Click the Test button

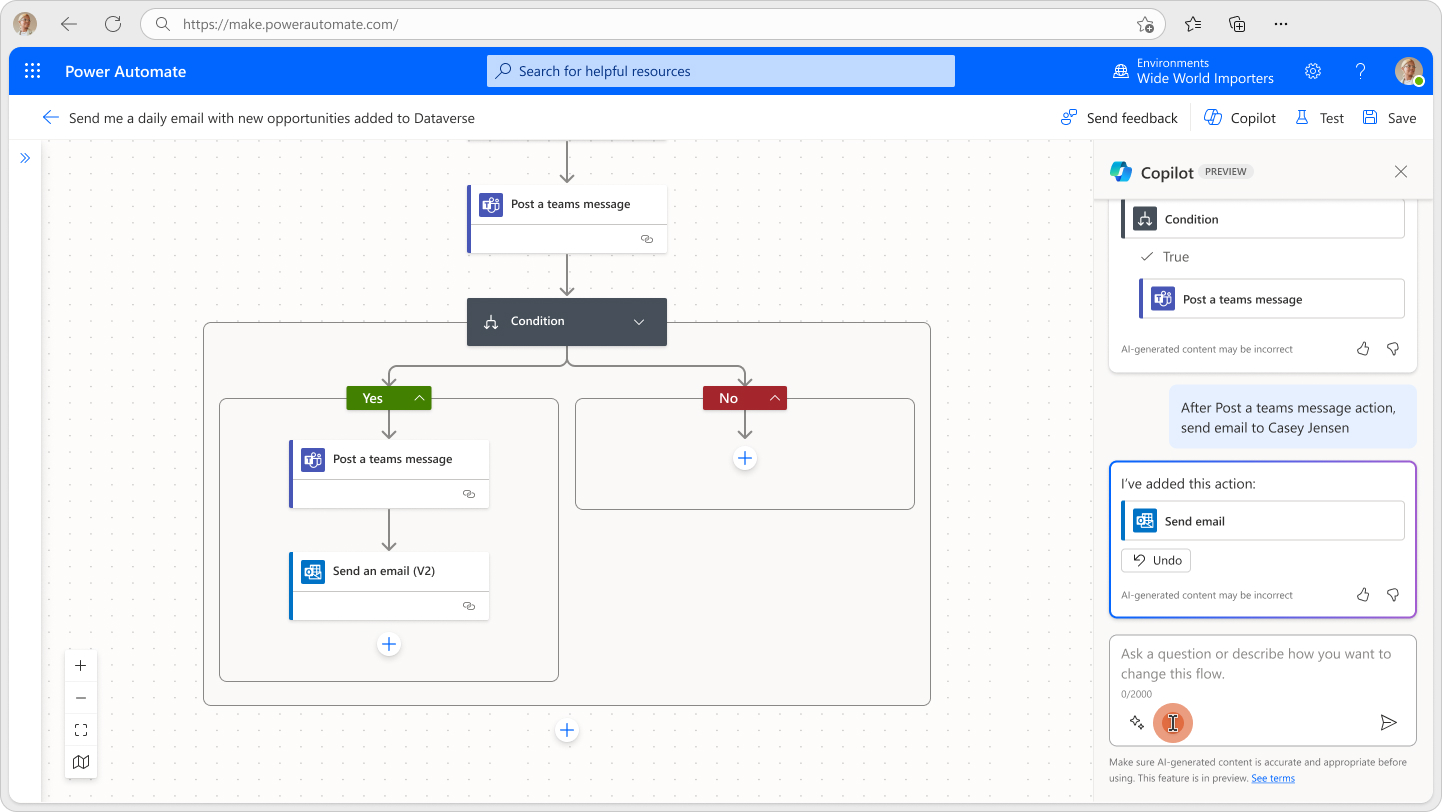(x=1319, y=118)
